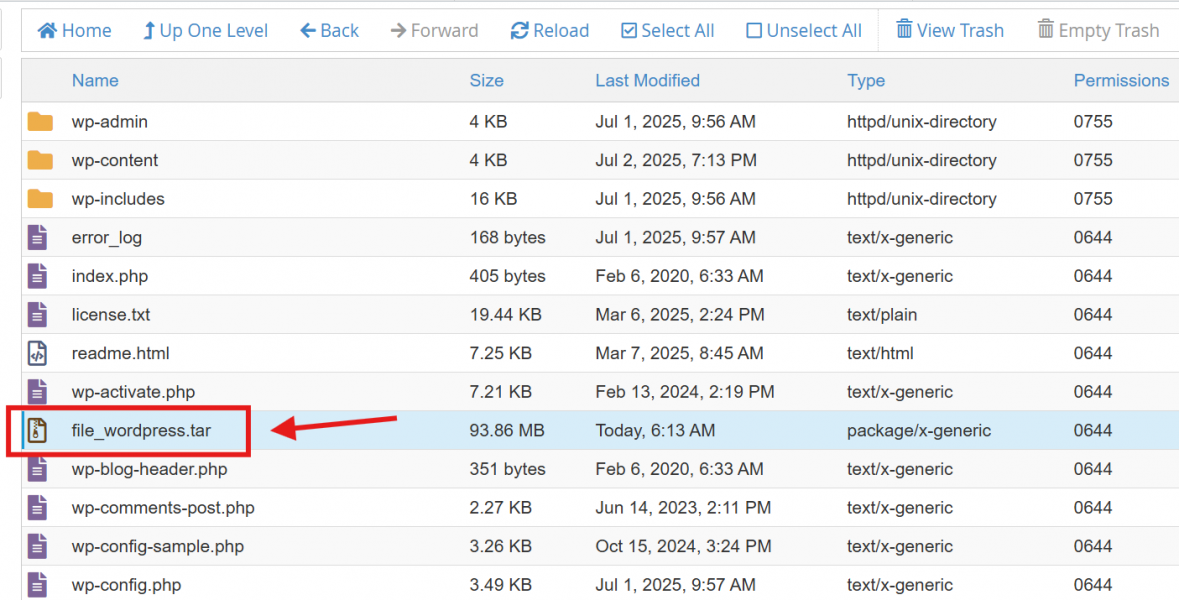
Task: Click the package/x-generic type cell
Action: (919, 431)
